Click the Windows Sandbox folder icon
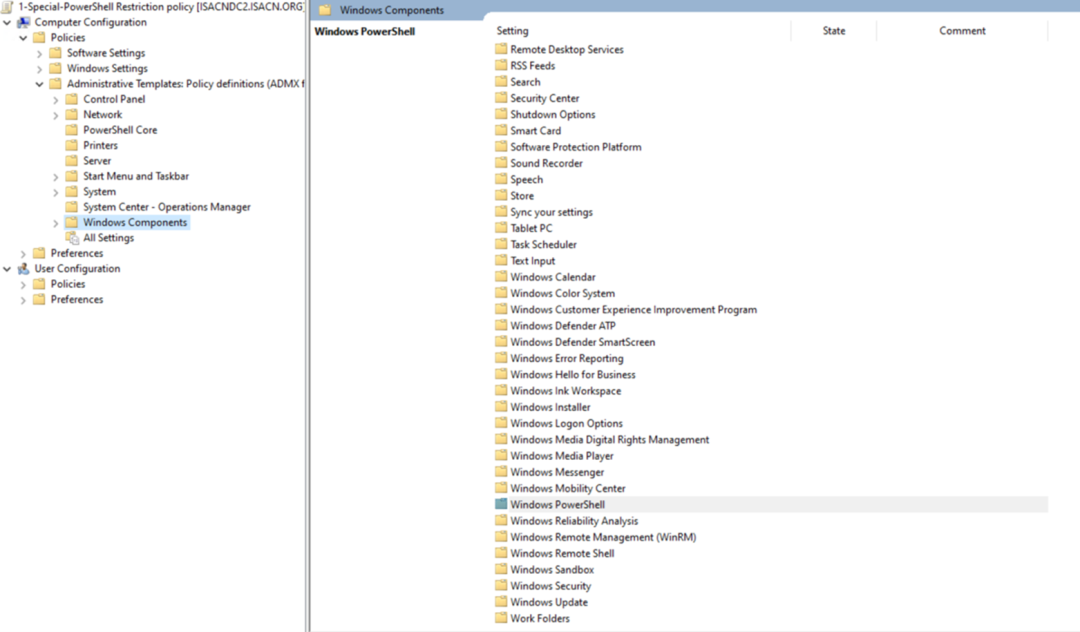Viewport: 1080px width, 632px height. (501, 569)
